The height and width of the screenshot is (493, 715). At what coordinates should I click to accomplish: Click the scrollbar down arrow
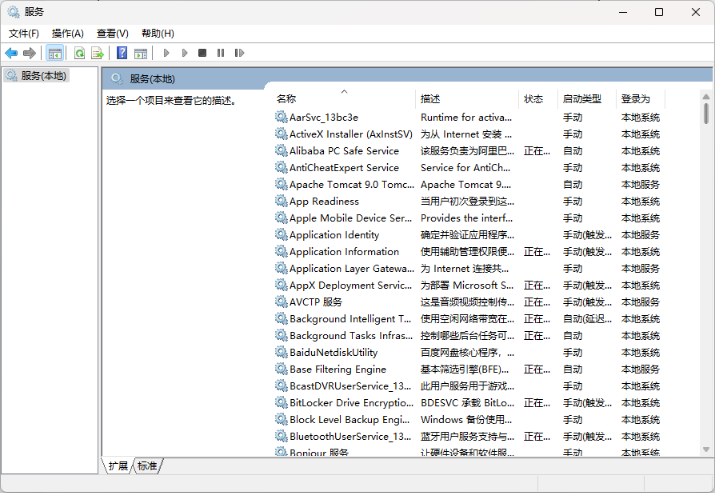pos(706,449)
